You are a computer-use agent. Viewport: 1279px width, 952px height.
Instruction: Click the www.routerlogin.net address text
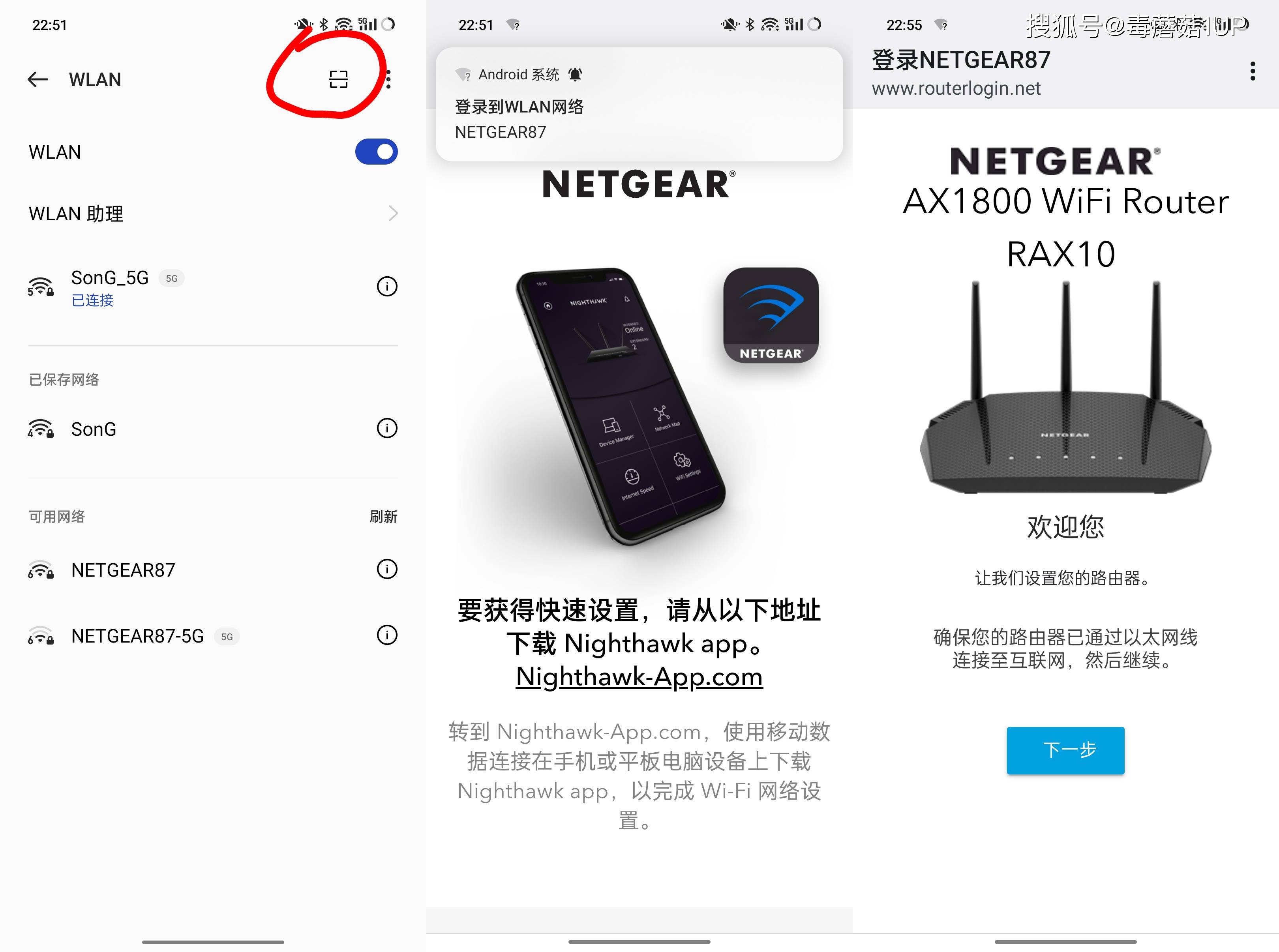click(x=956, y=89)
